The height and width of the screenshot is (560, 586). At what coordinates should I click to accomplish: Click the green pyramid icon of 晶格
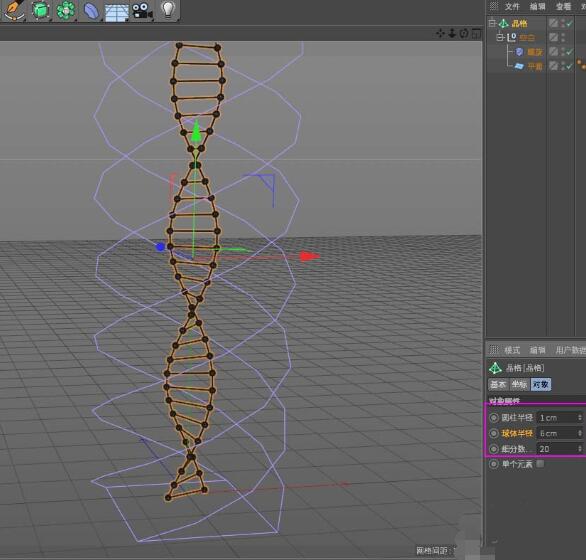point(504,24)
